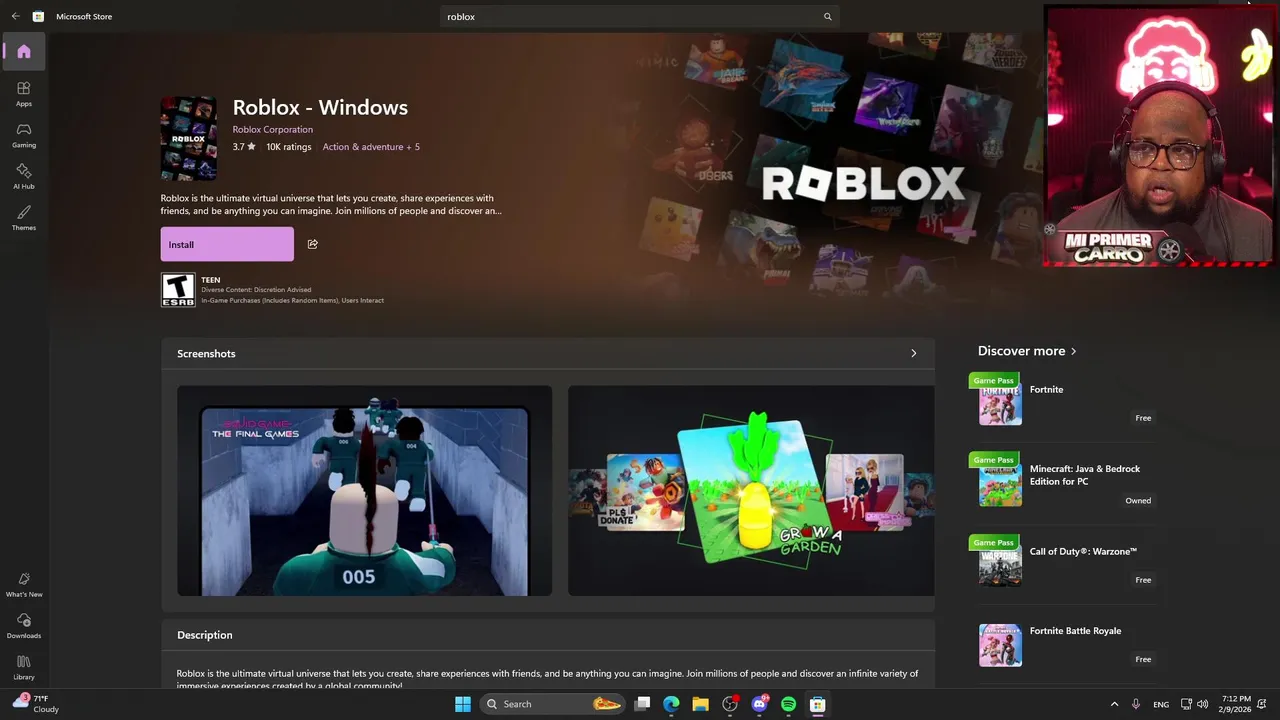
Task: Open the Windows Start menu
Action: click(x=463, y=704)
